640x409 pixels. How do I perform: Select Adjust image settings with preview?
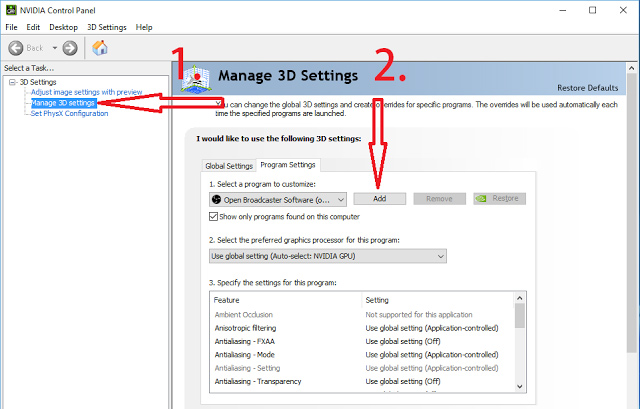coord(86,92)
